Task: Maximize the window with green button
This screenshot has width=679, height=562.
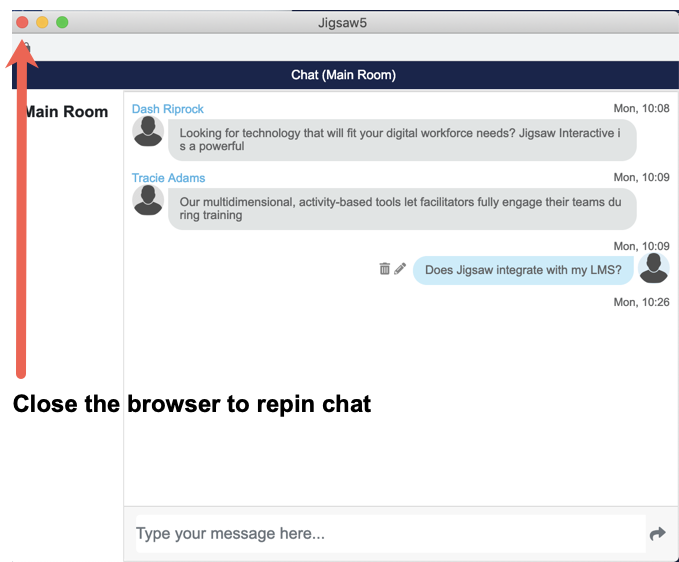Action: pos(62,22)
